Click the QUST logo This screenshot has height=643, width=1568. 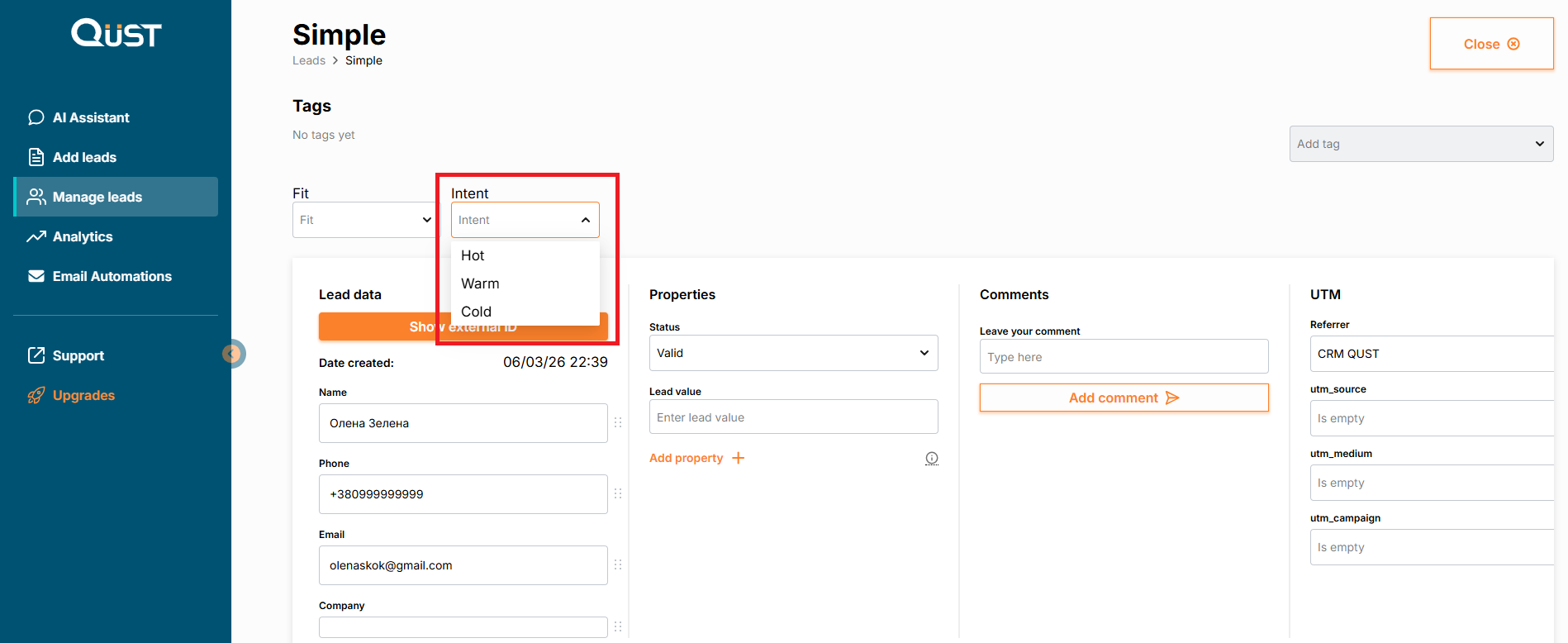(116, 33)
